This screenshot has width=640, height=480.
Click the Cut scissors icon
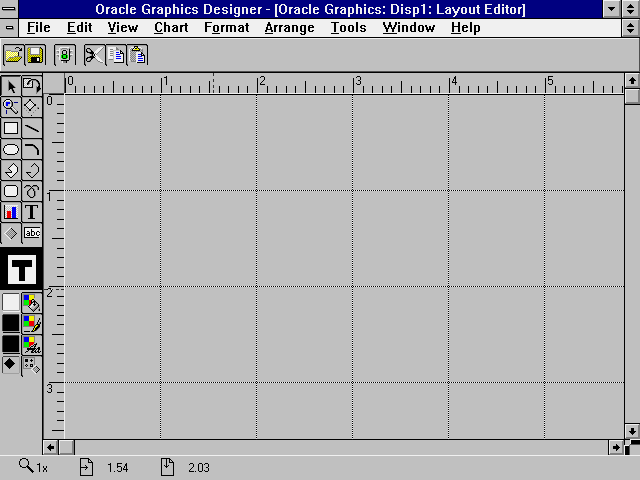pyautogui.click(x=93, y=55)
